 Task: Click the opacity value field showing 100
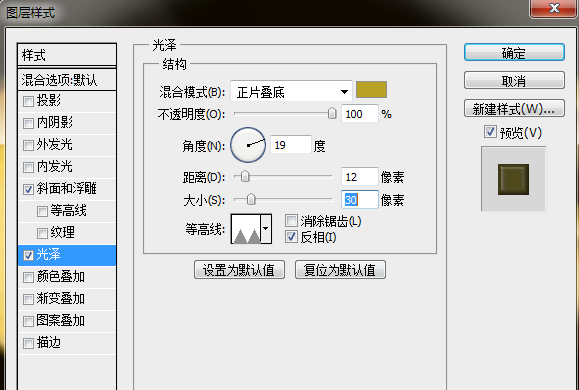tap(360, 114)
